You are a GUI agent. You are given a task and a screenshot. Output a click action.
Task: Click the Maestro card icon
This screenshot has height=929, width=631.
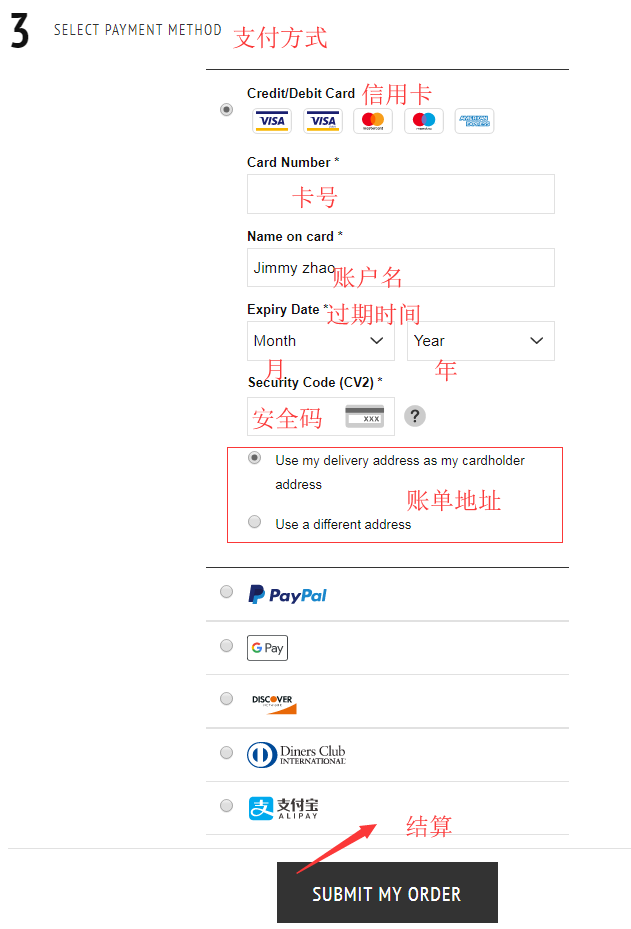(424, 121)
